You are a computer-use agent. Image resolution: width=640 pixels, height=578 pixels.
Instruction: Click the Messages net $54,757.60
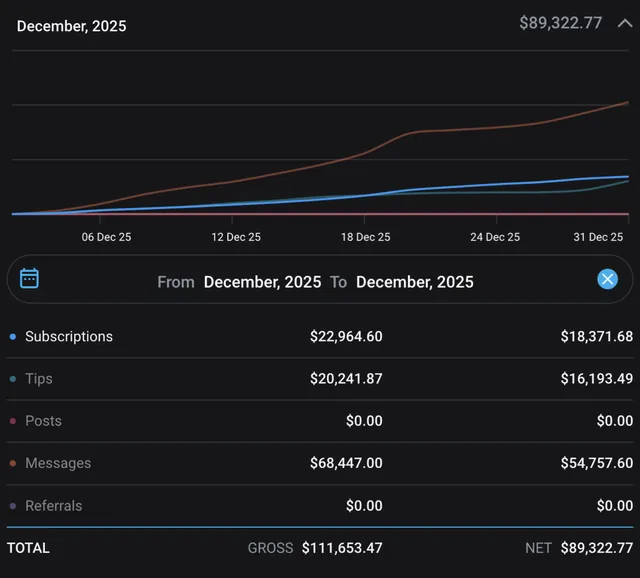597,463
